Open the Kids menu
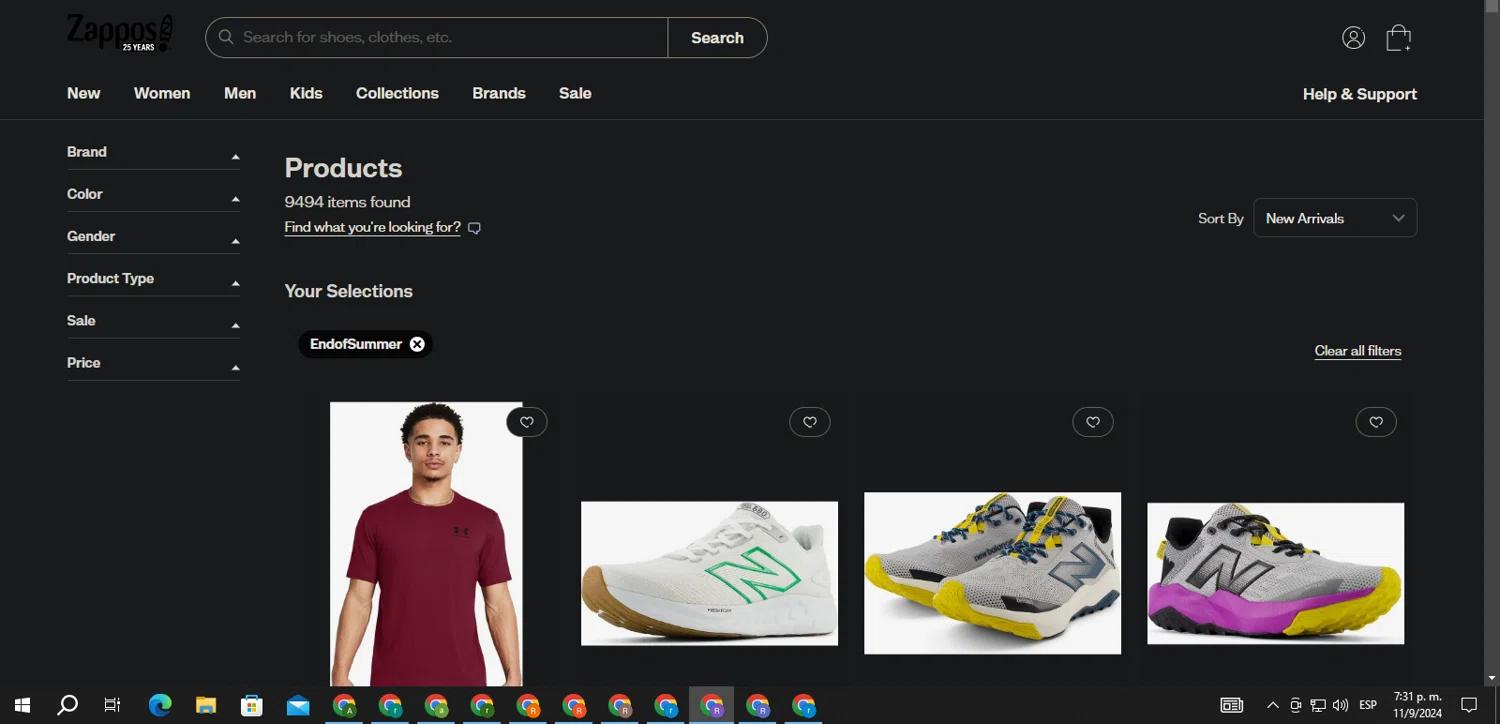Screen dimensions: 1500x724 coord(306,93)
